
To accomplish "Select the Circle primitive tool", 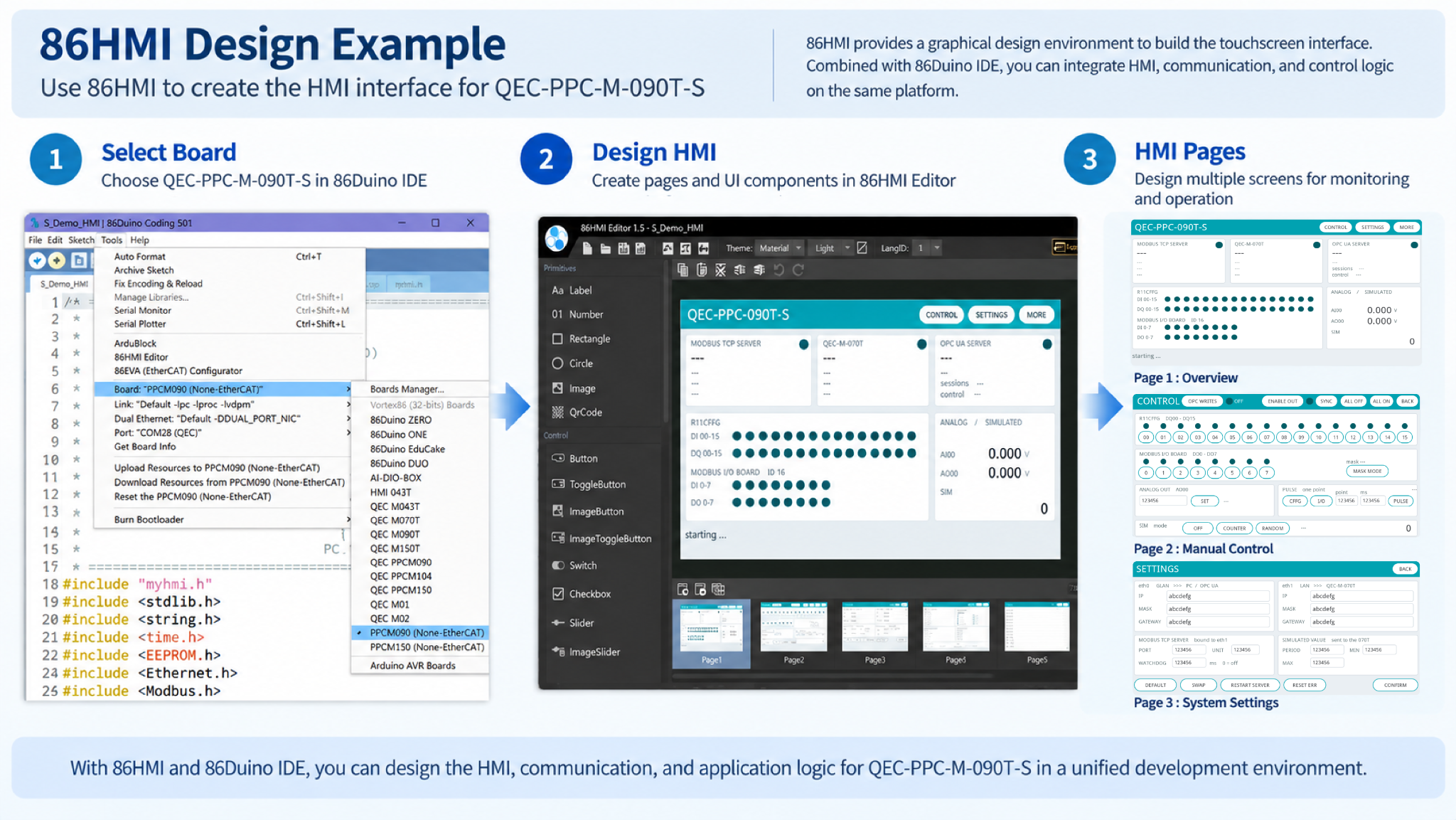I will [x=572, y=363].
